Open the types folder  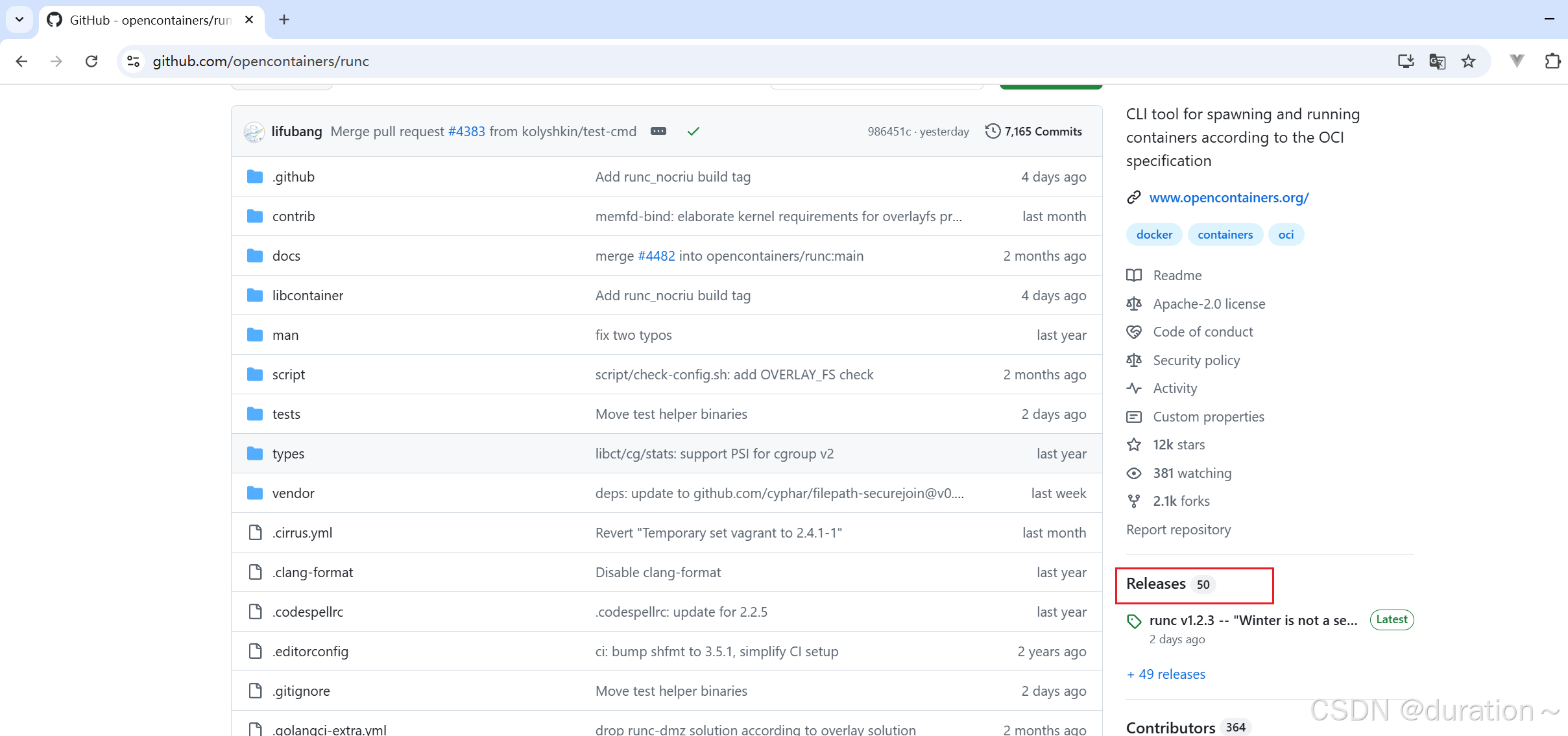click(288, 453)
